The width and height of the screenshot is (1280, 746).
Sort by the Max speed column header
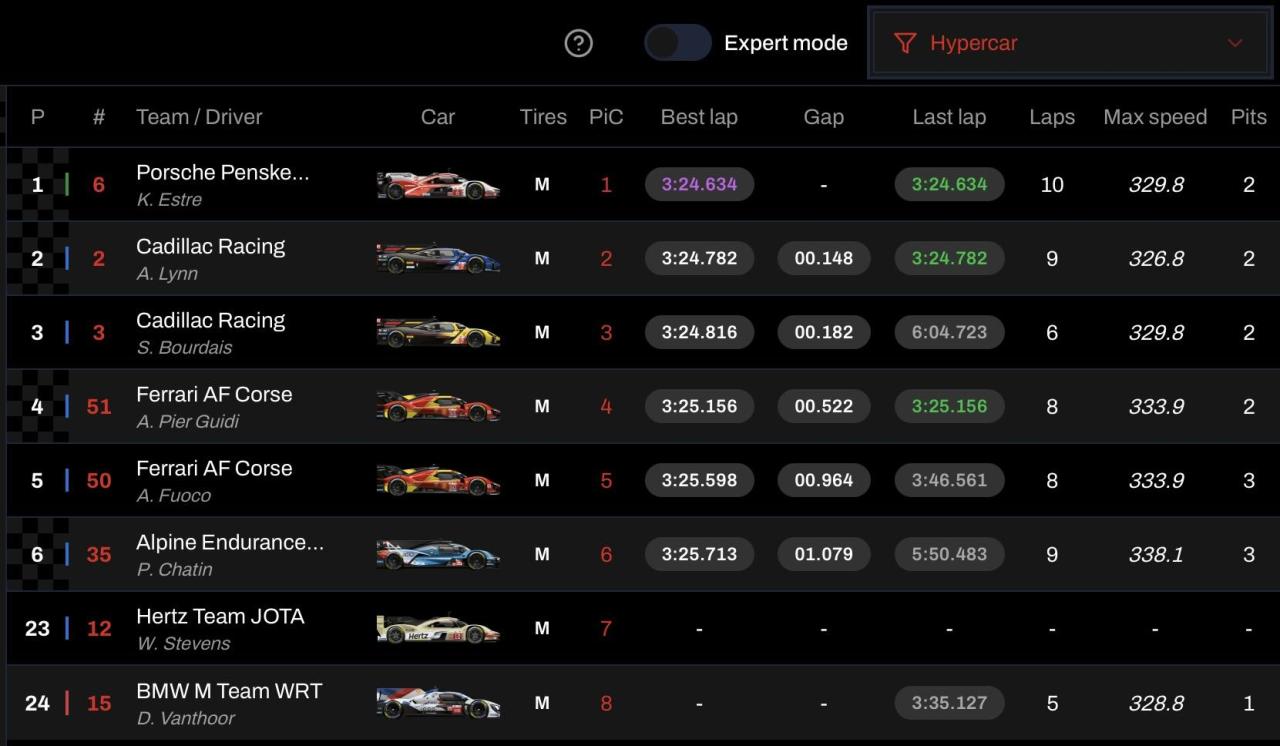click(x=1155, y=117)
